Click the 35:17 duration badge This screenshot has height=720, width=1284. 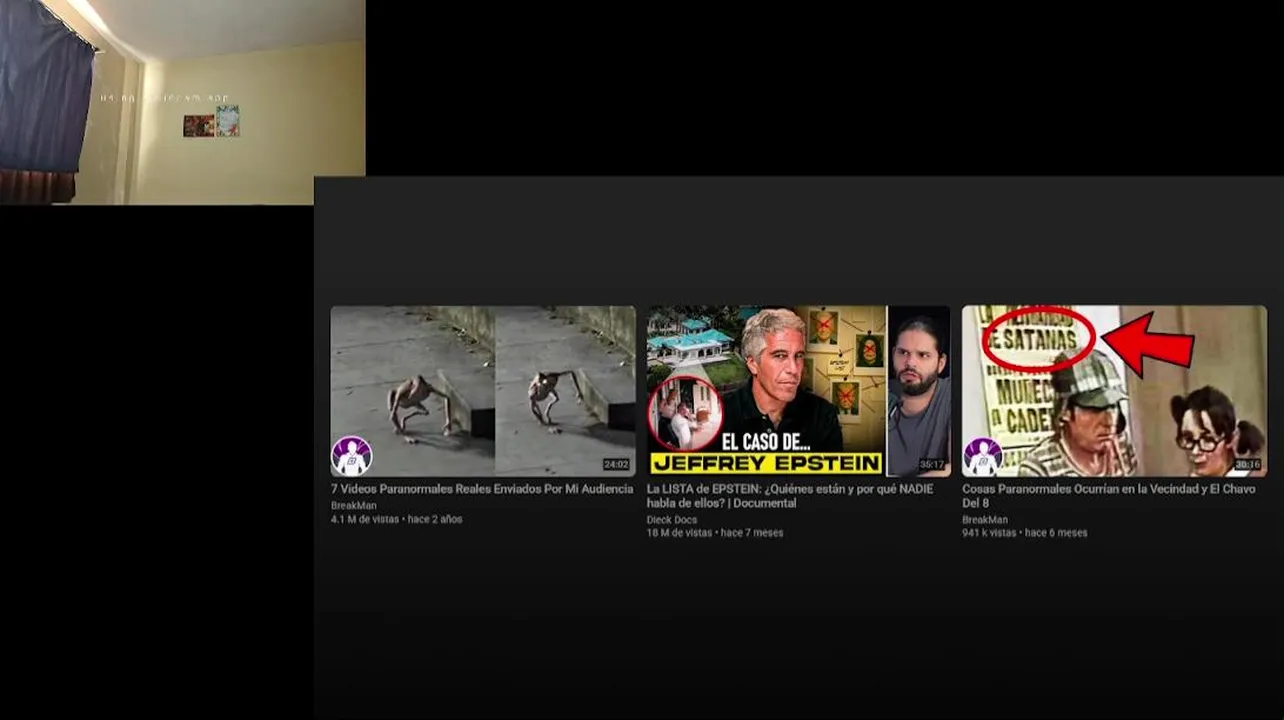[x=932, y=465]
